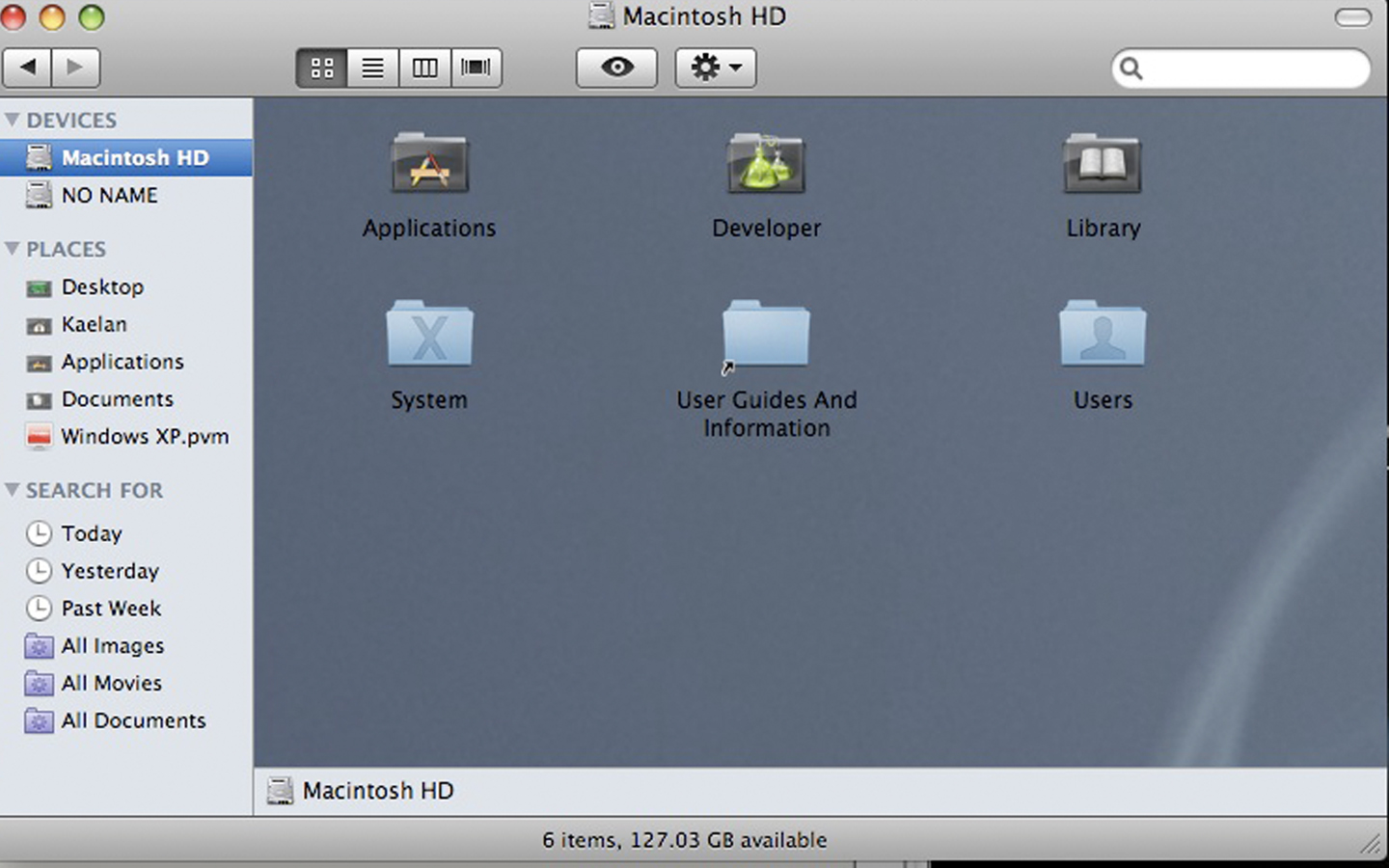Collapse the PLACES section triangle
Screen dimensions: 1389x868
click(13, 249)
